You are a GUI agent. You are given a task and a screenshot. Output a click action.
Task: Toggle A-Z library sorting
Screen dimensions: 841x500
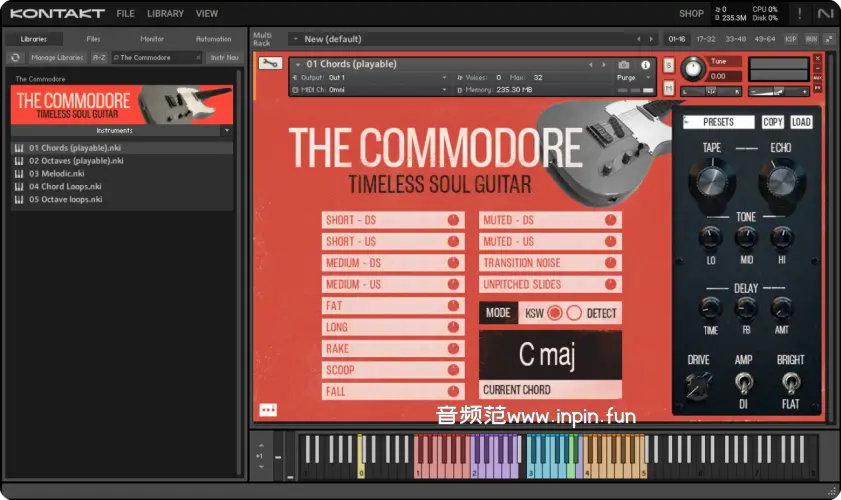click(99, 57)
